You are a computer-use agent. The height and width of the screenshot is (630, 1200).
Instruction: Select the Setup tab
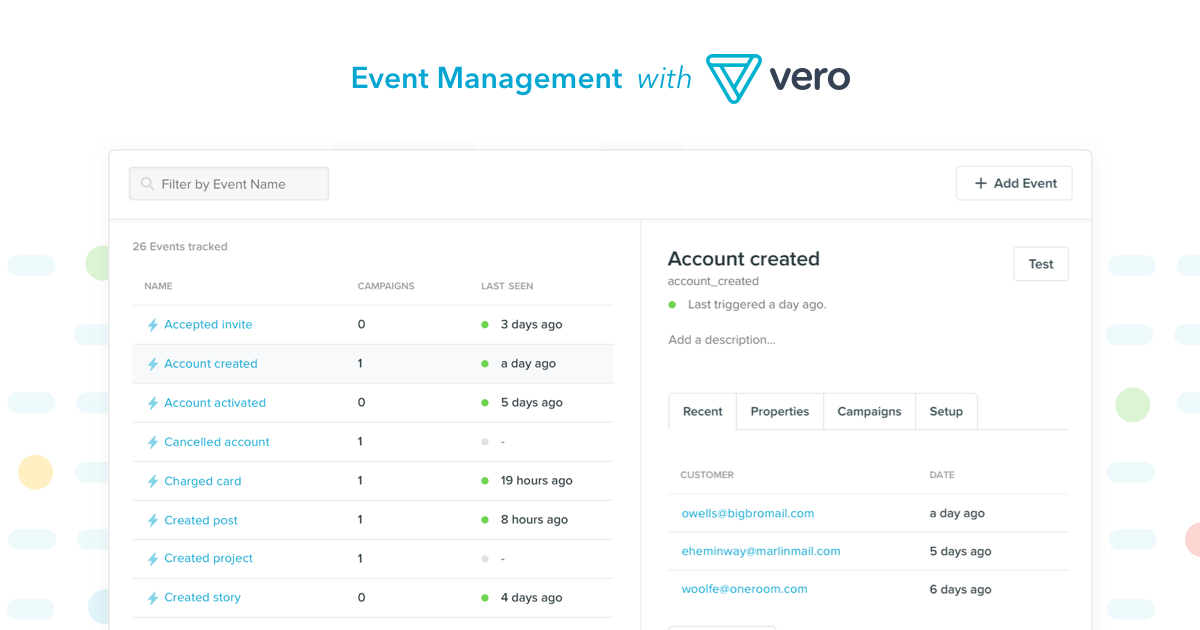tap(946, 412)
